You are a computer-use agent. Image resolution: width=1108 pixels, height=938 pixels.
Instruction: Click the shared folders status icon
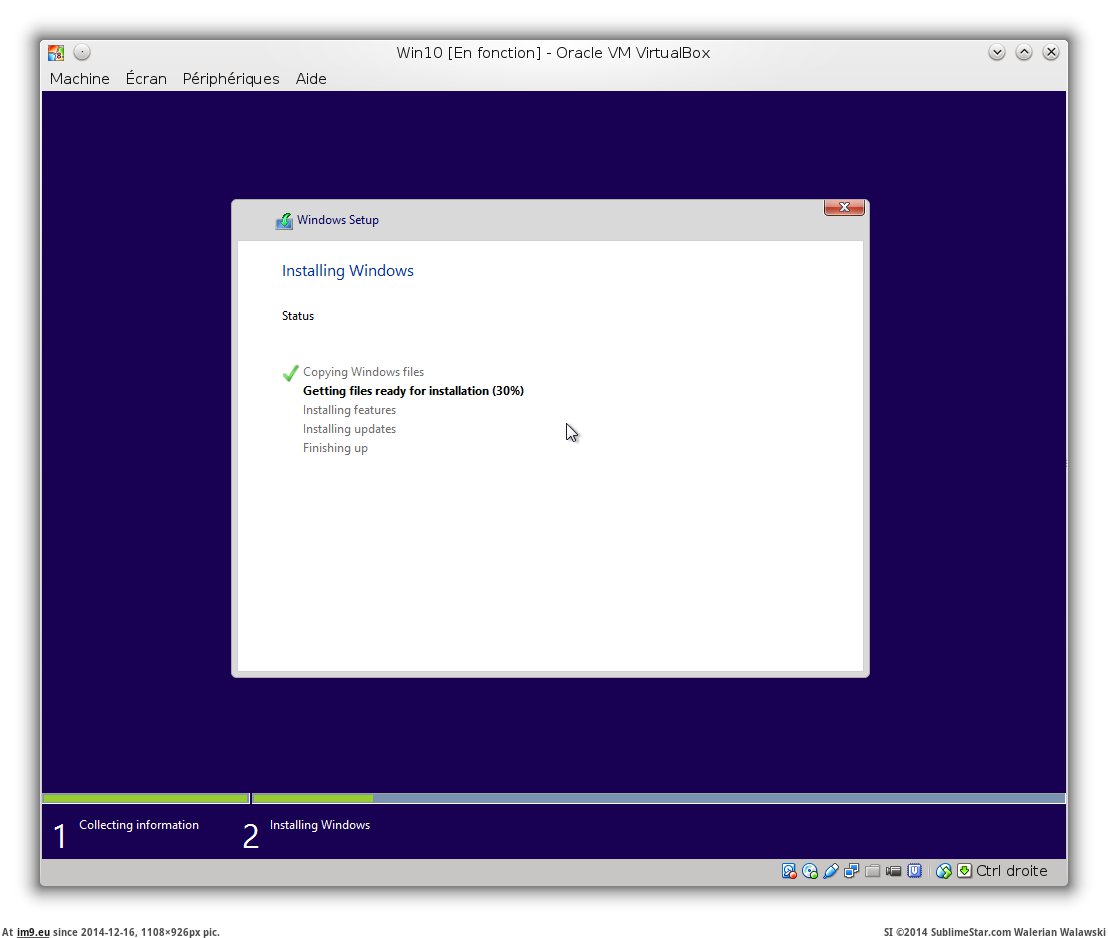(872, 871)
